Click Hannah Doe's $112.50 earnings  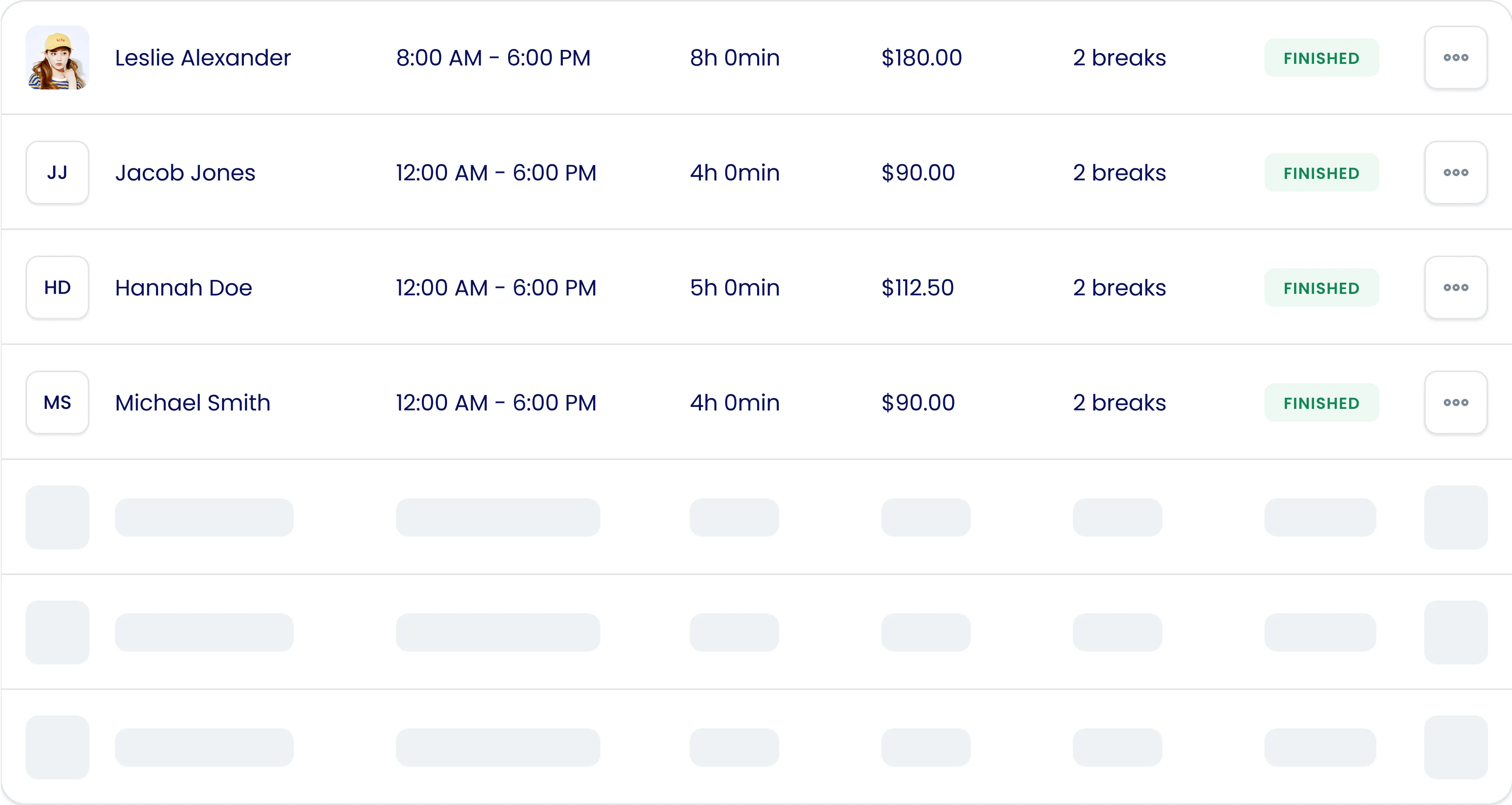[917, 288]
